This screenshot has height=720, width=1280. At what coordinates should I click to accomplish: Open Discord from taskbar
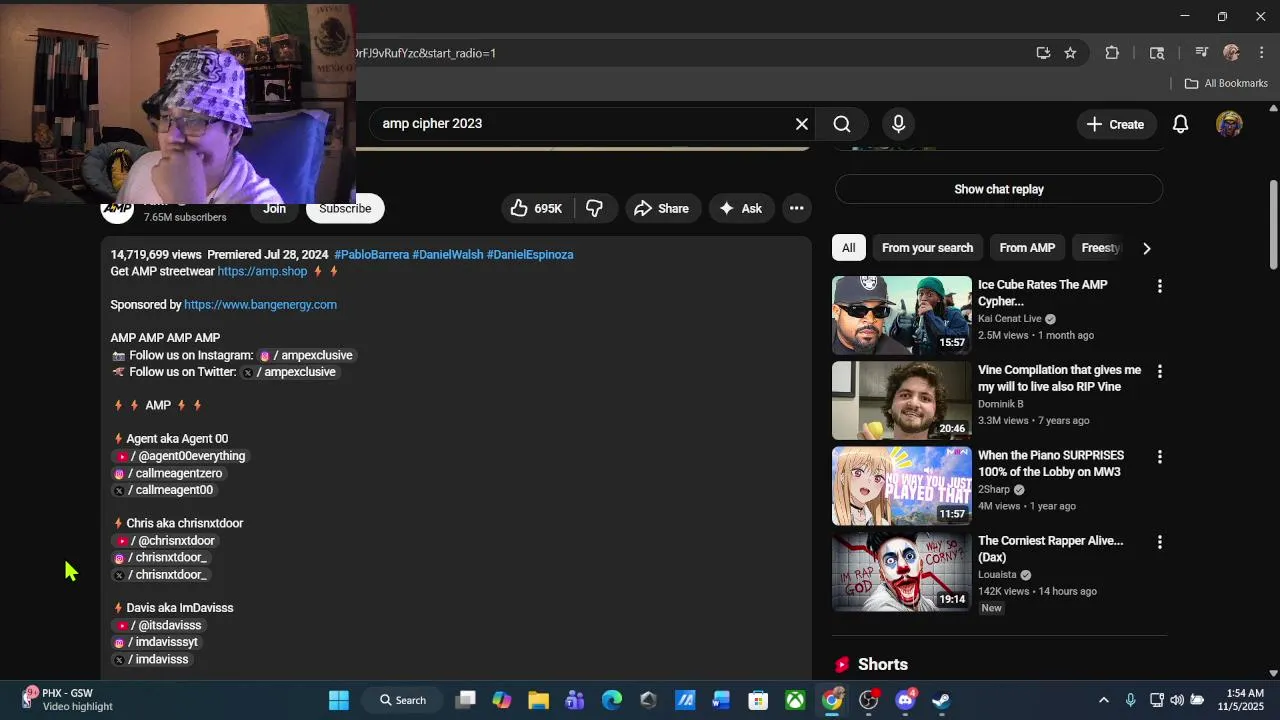click(905, 700)
